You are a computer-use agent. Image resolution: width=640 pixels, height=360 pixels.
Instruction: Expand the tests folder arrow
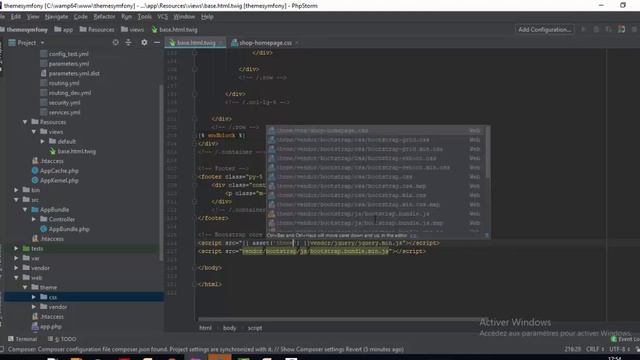pos(16,249)
